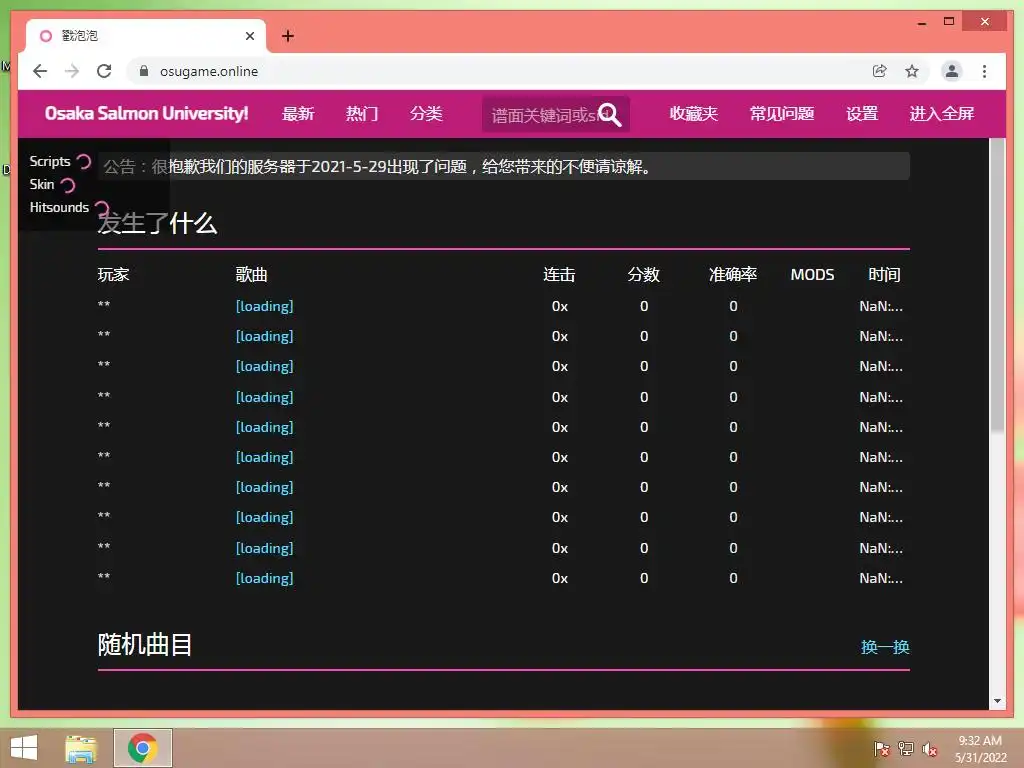Open the 设置 menu item

pyautogui.click(x=861, y=114)
